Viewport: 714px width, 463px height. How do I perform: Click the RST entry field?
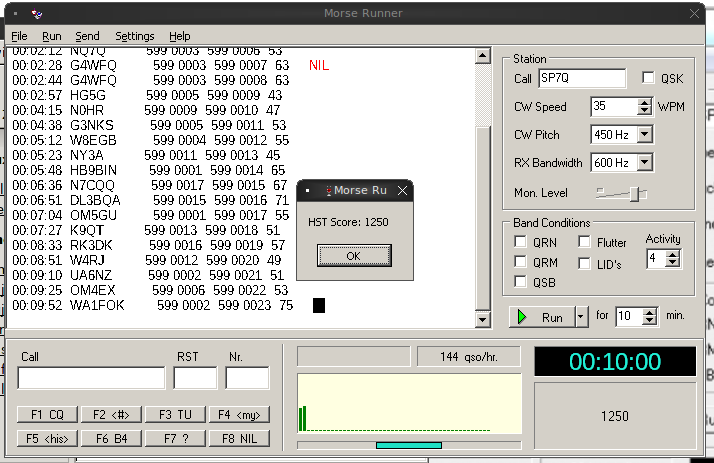[x=195, y=378]
